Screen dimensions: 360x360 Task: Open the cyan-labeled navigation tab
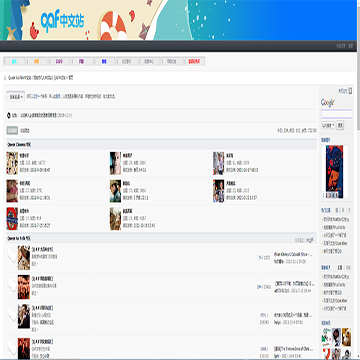coord(14,61)
